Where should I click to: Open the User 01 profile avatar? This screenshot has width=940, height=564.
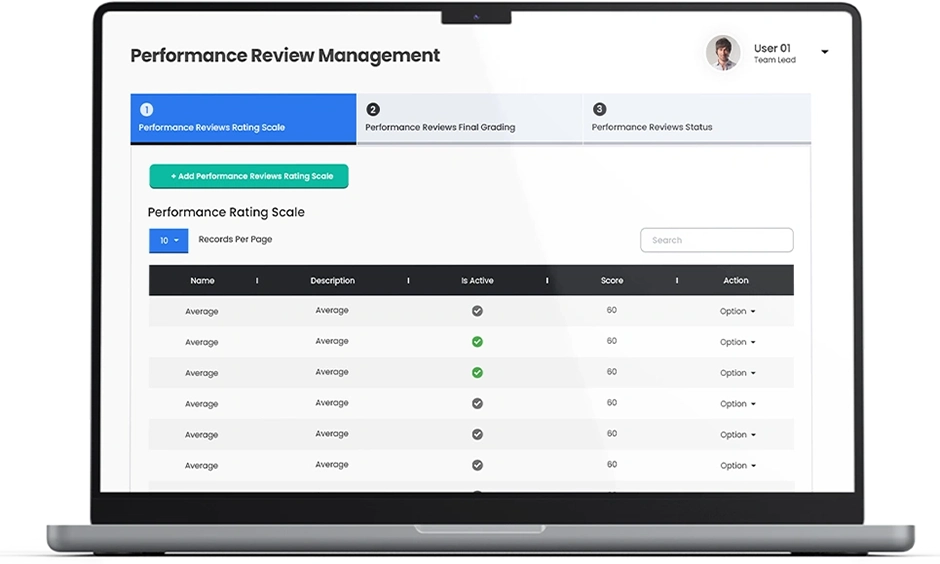[x=723, y=53]
